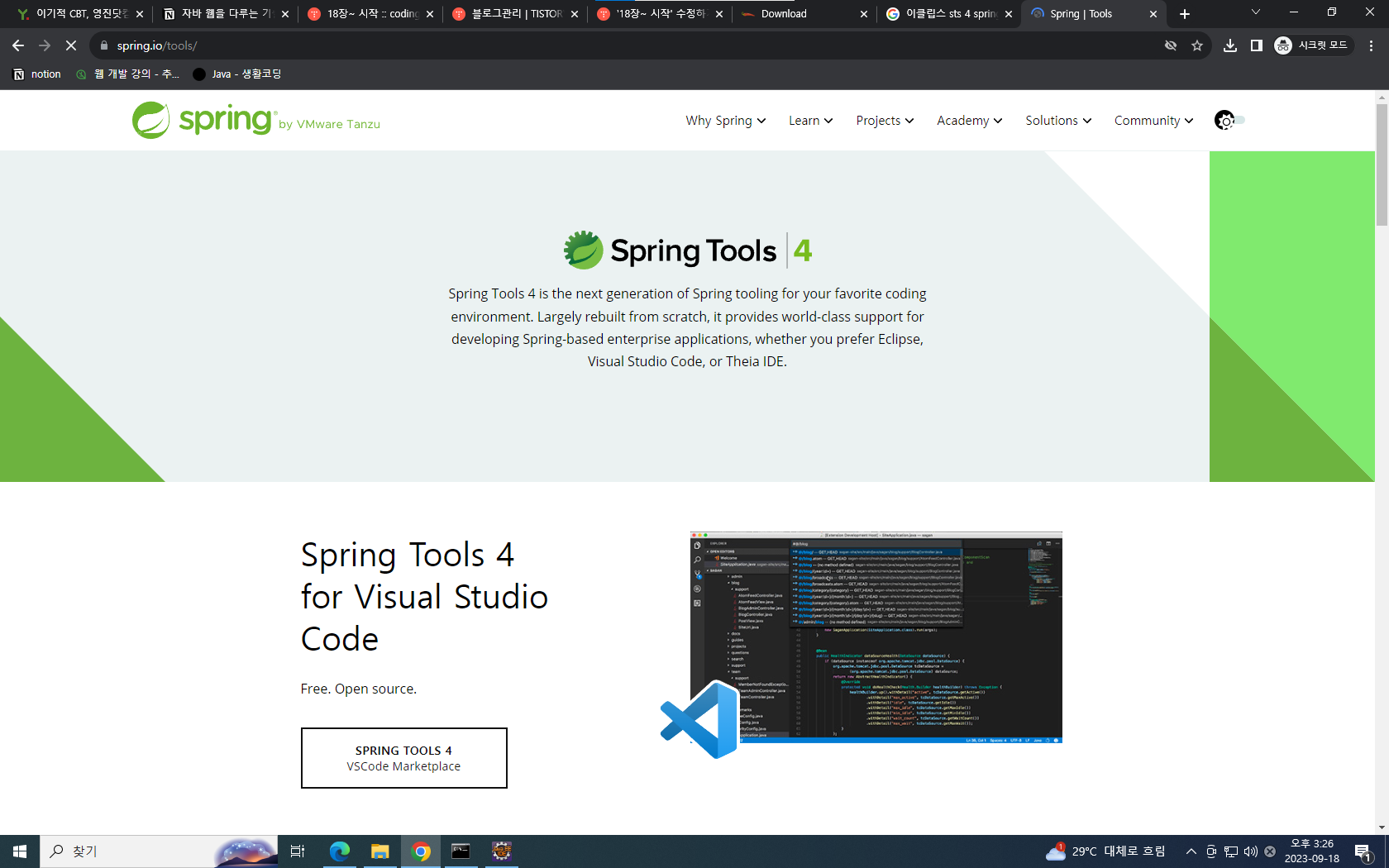Click the Spring logo in the header
The height and width of the screenshot is (868, 1389).
click(256, 121)
